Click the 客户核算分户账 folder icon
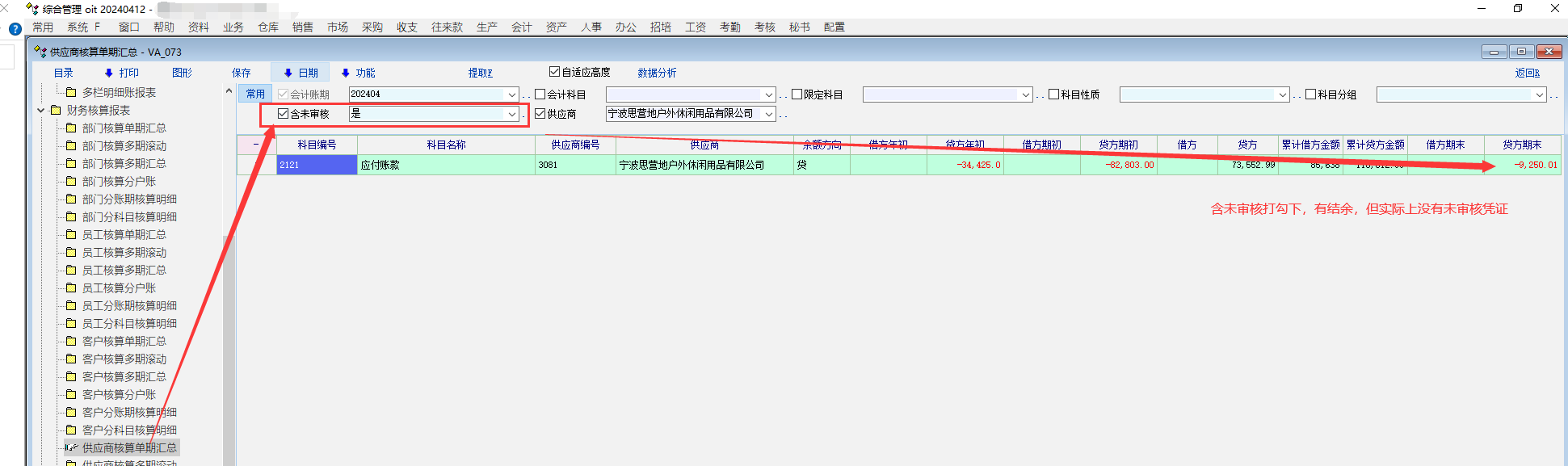 (x=71, y=395)
